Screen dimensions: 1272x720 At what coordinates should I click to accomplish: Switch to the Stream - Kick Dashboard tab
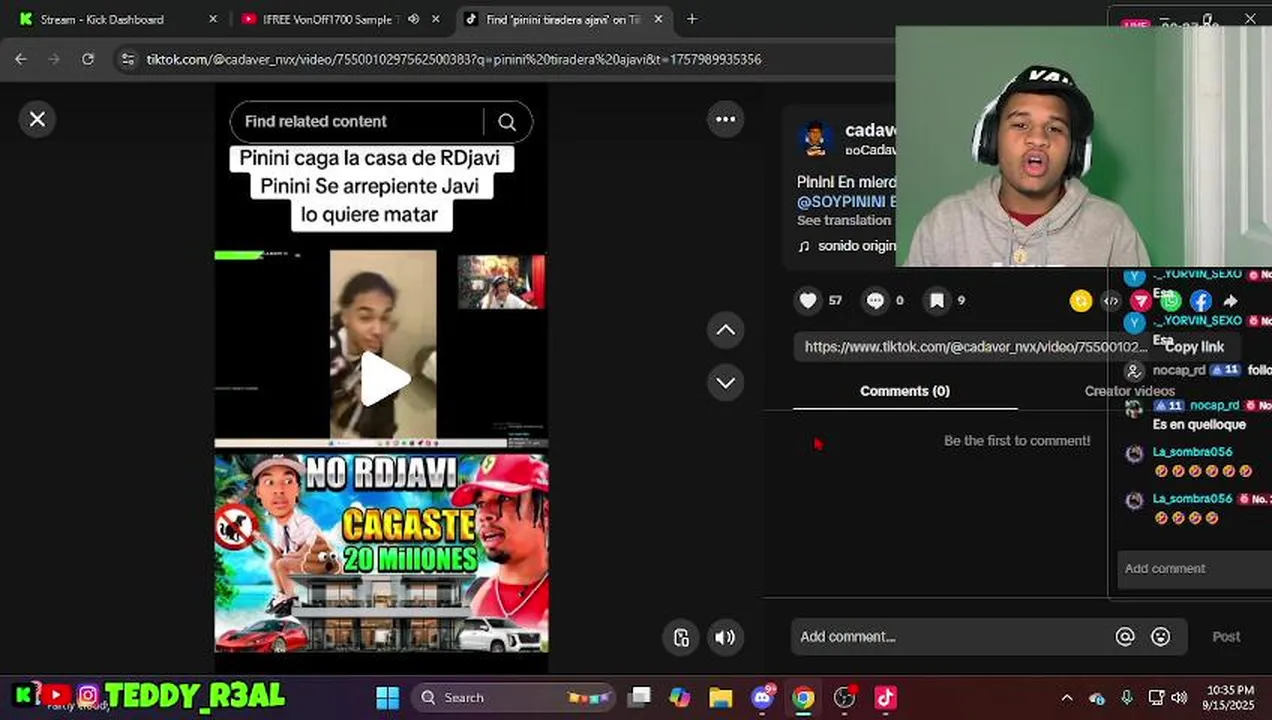click(101, 19)
